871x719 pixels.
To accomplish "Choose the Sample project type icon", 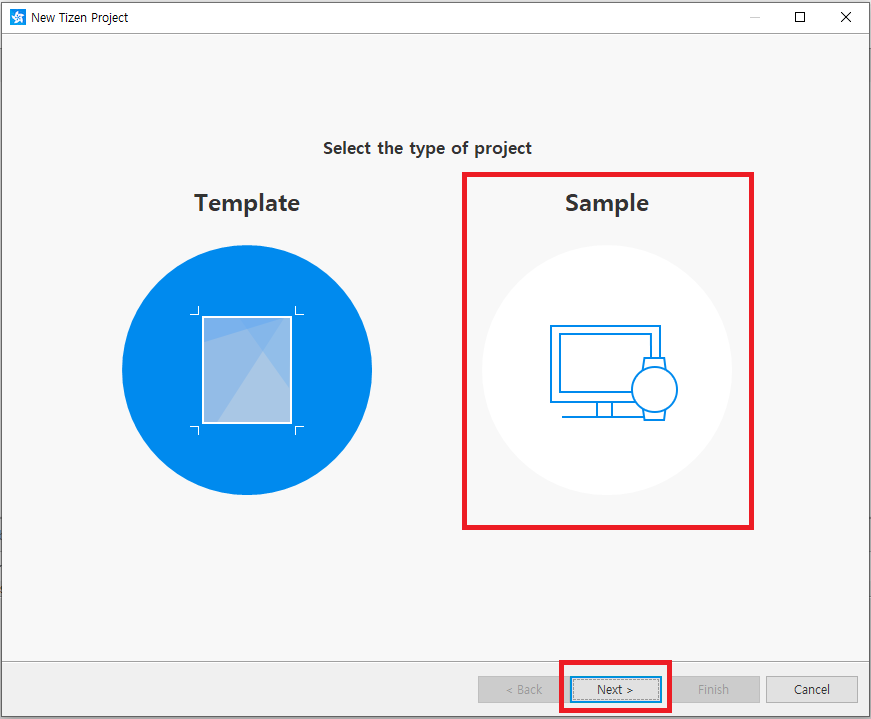I will [x=607, y=370].
